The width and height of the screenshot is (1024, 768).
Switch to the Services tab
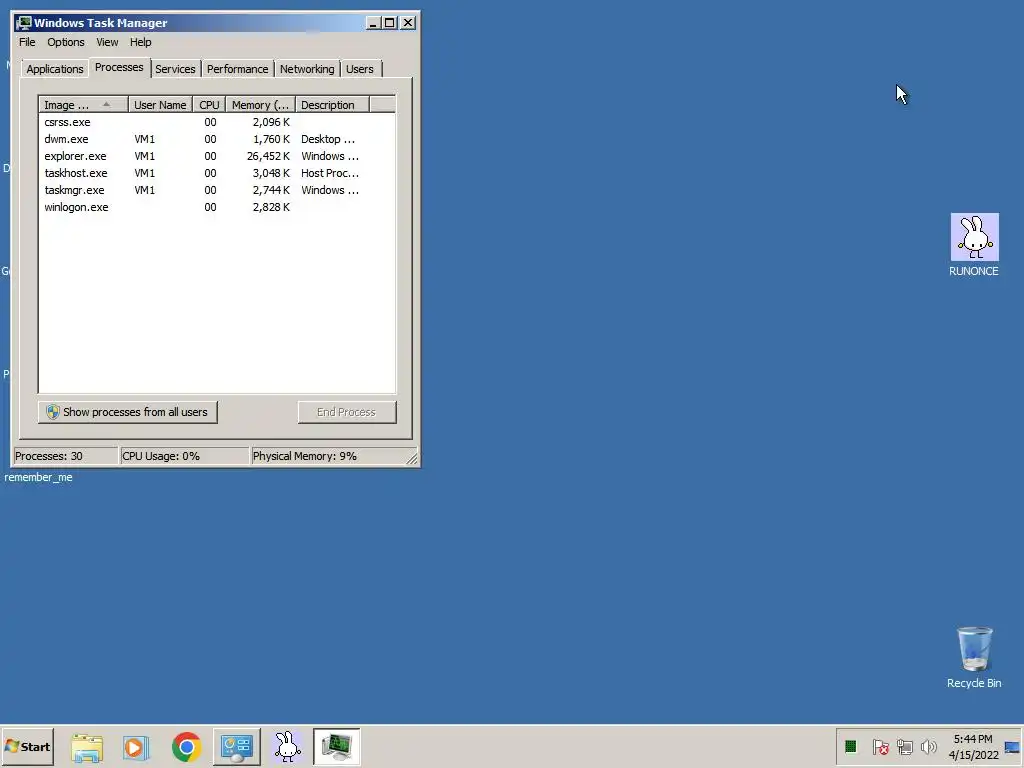pyautogui.click(x=175, y=69)
